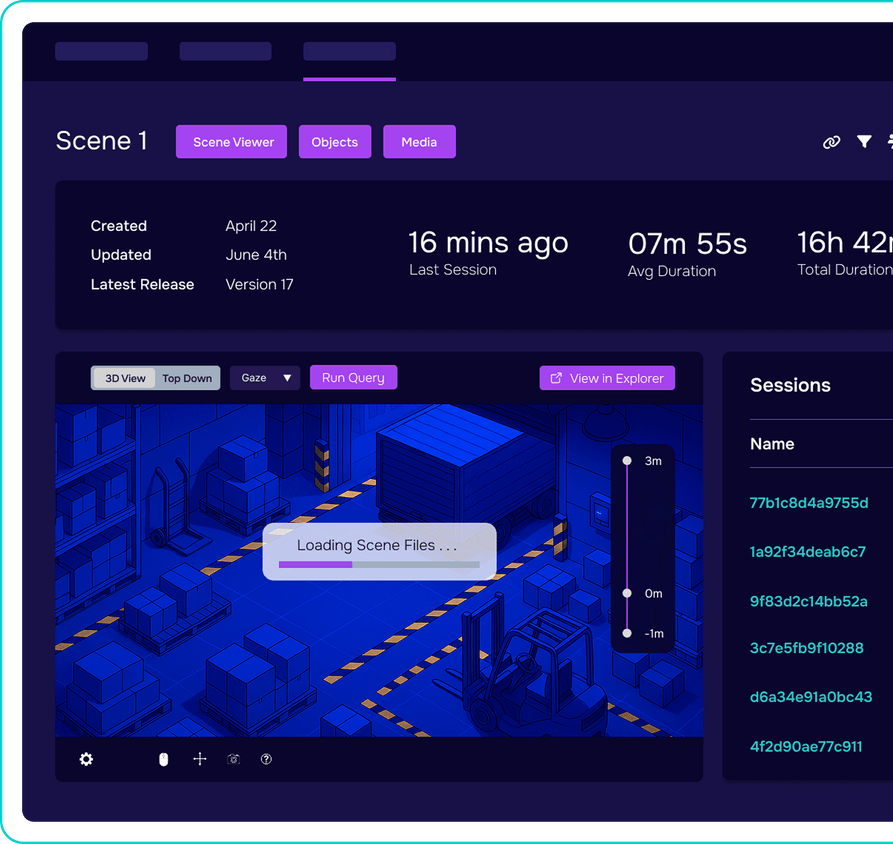893x844 pixels.
Task: Activate the crosshair targeting tool
Action: 199,759
